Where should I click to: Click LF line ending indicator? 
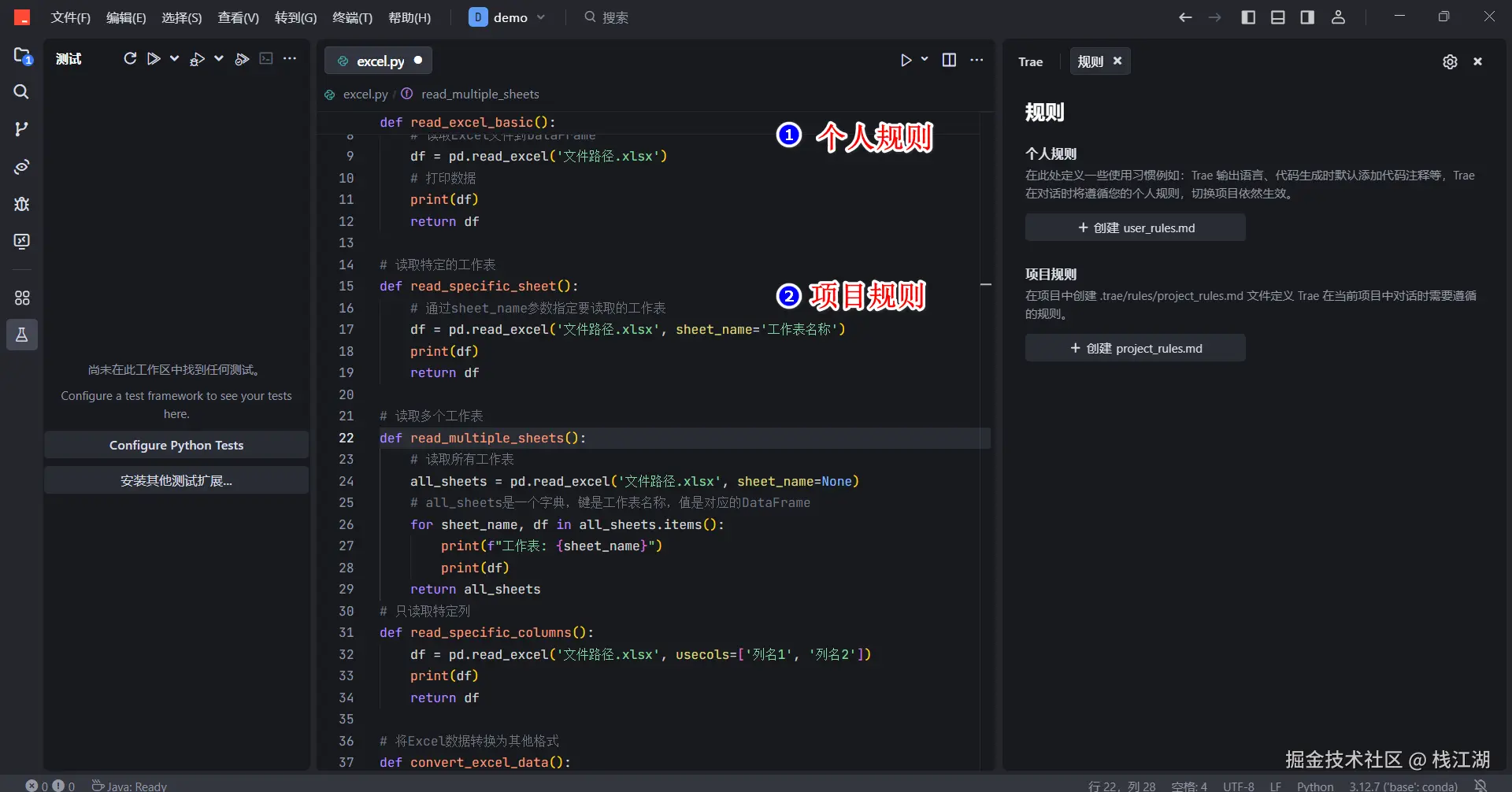[1275, 786]
